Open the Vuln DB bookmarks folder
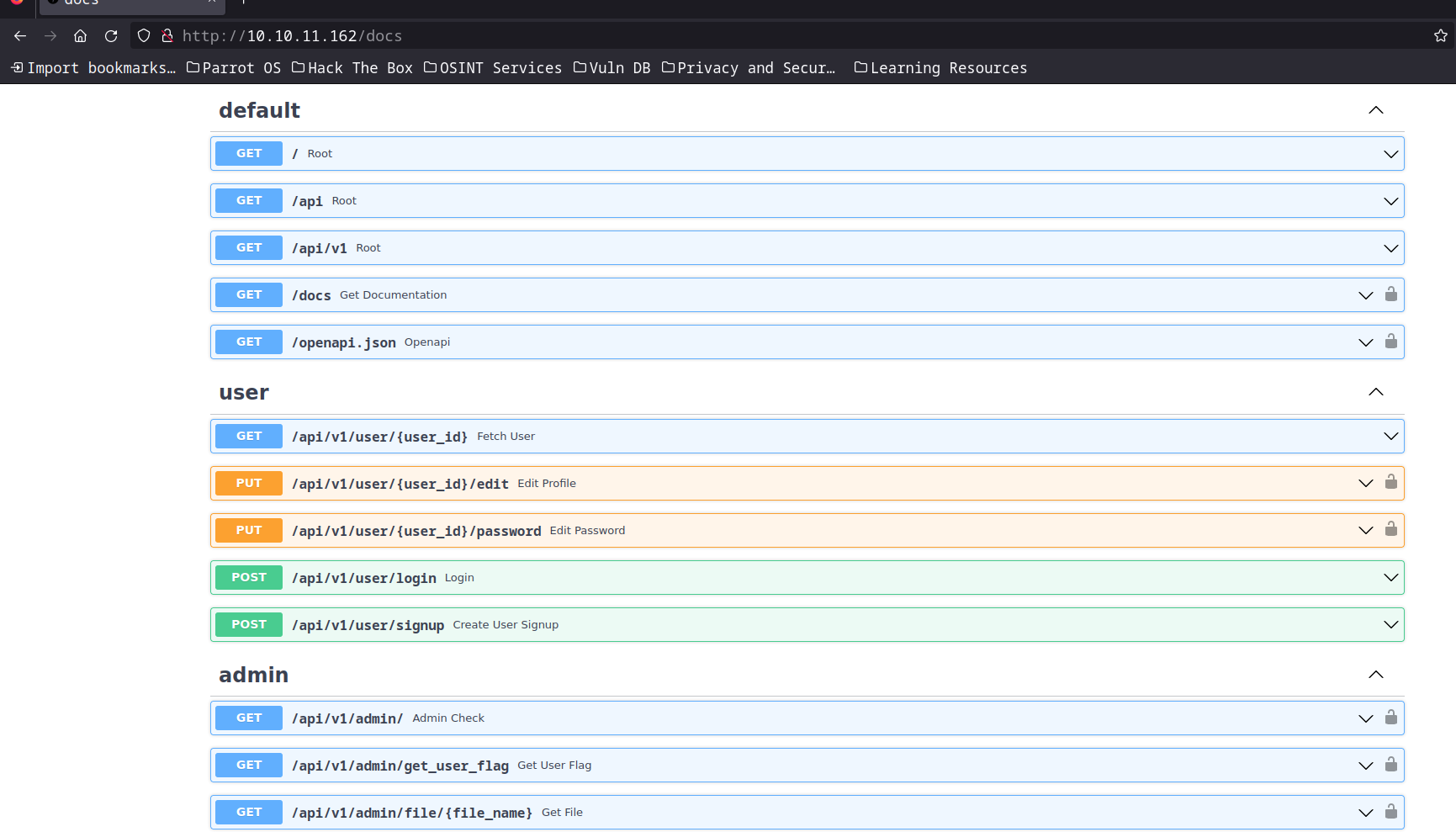Viewport: 1456px width, 832px height. 612,68
